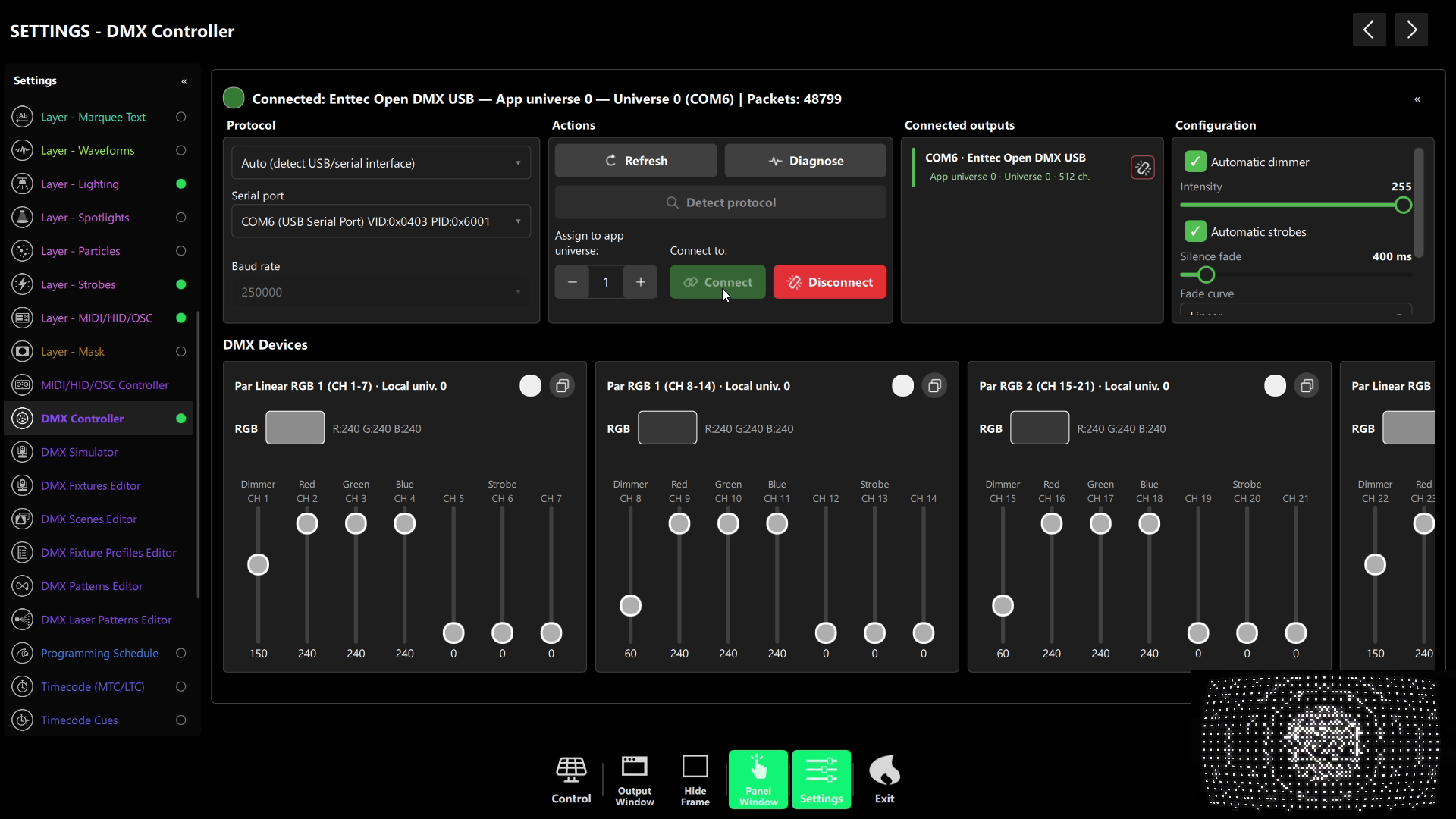Duplicate the Par RGB 1 device

click(934, 386)
